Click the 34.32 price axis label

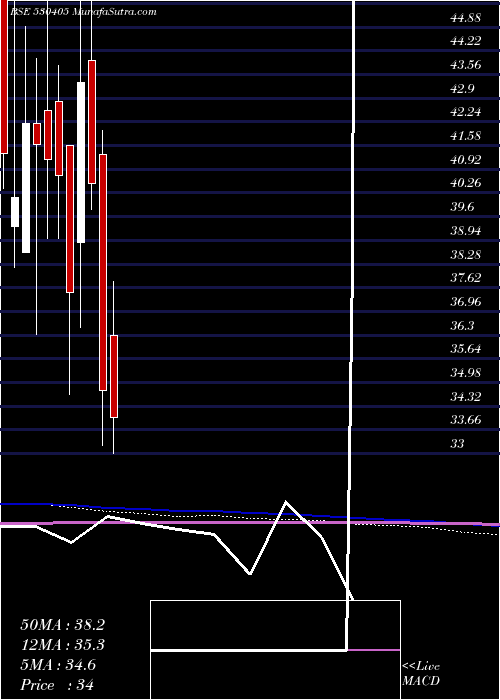click(x=466, y=396)
